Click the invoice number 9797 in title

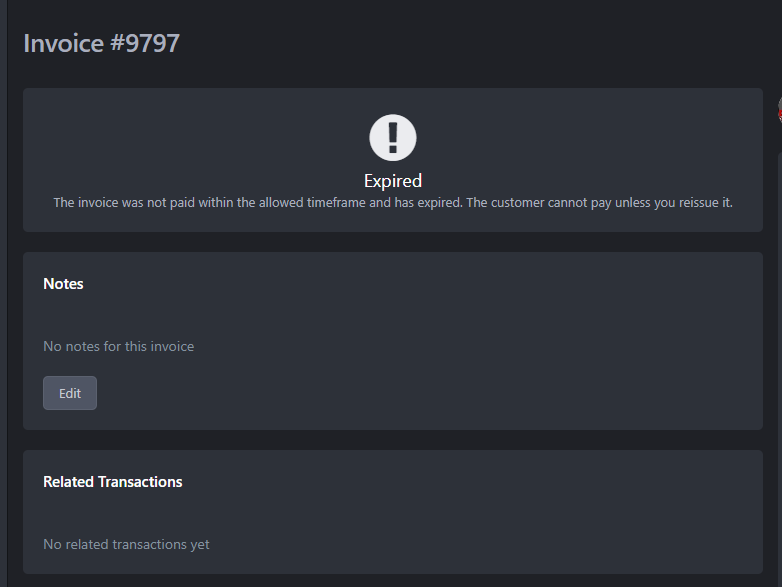point(152,43)
